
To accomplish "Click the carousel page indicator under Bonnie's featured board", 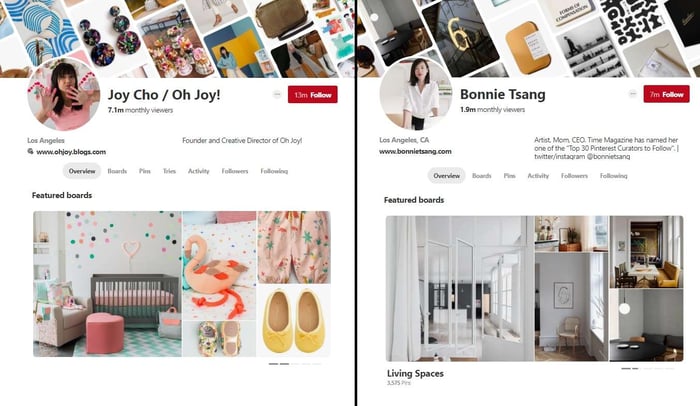I will pyautogui.click(x=647, y=368).
